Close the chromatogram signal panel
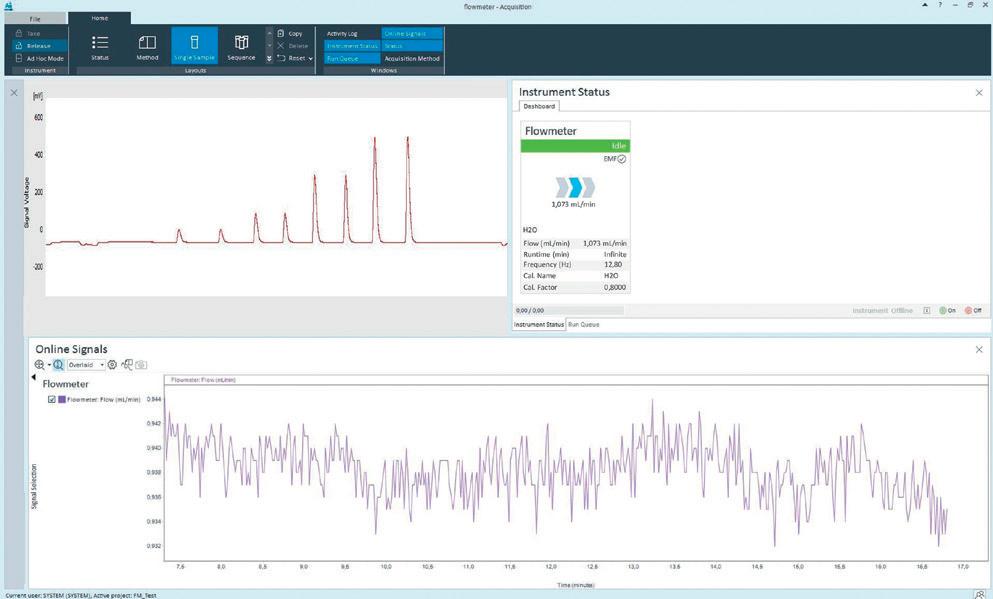 [14, 92]
